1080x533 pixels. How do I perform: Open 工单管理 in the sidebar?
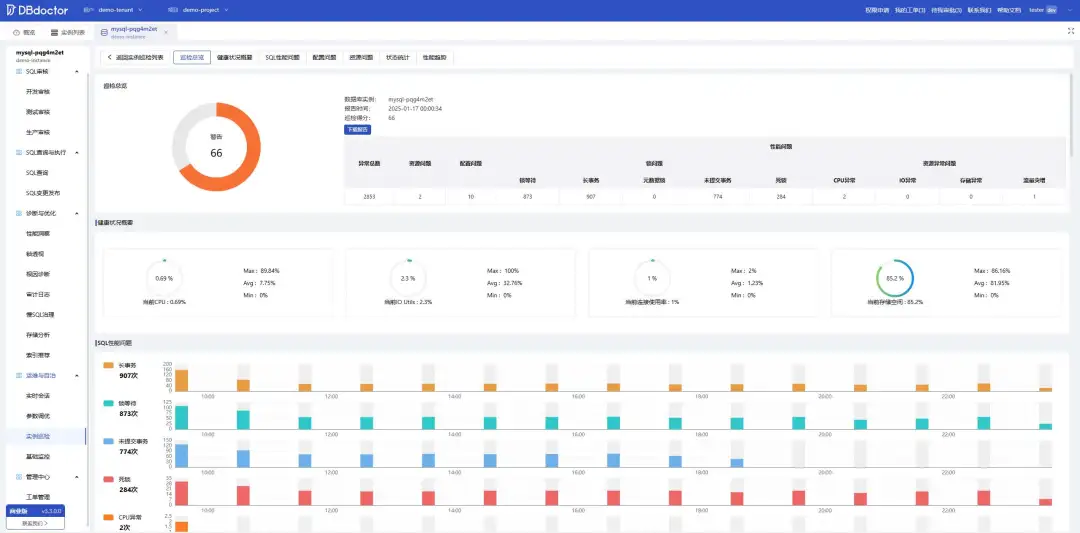click(x=38, y=497)
